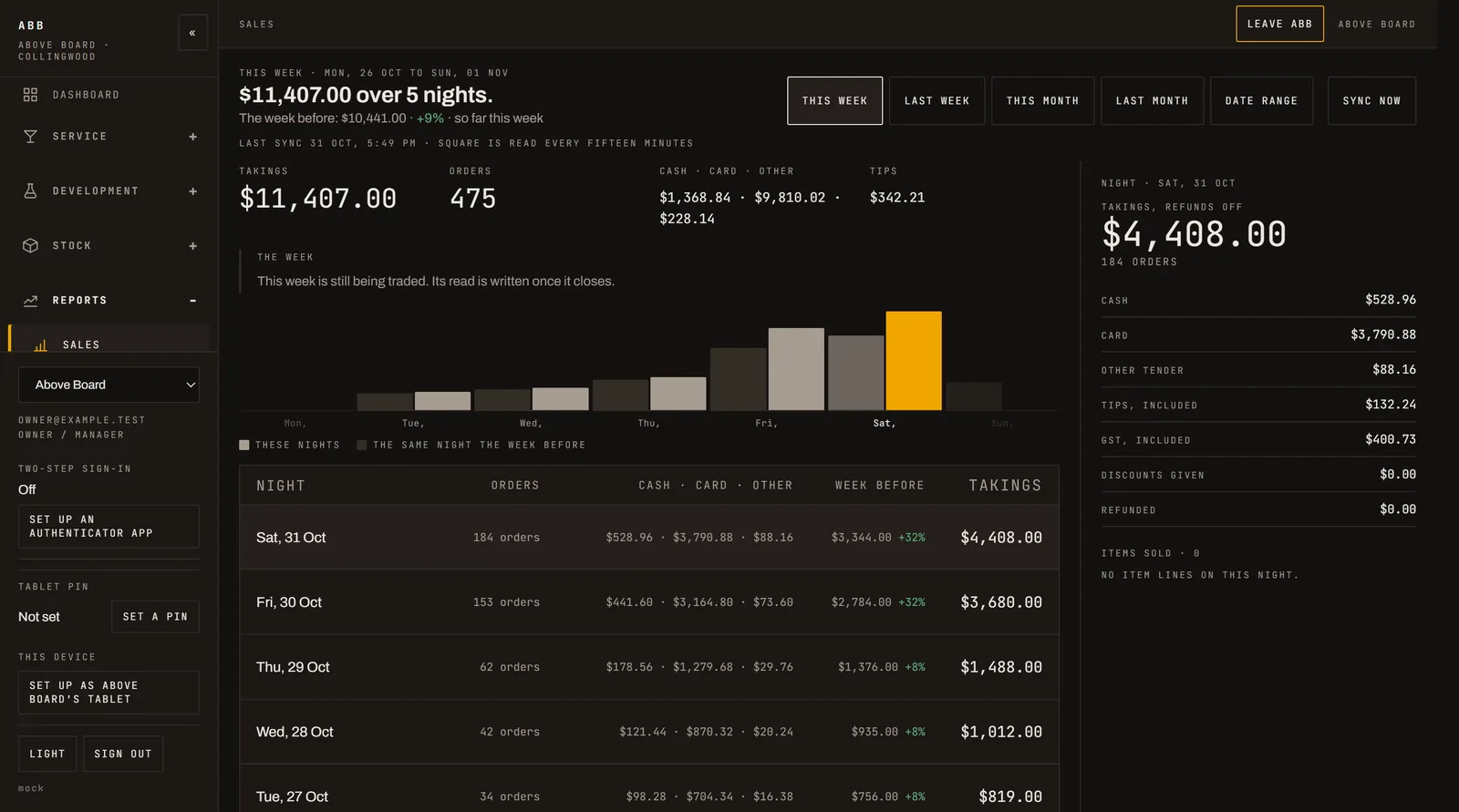Click the Sign Out button

coord(123,754)
